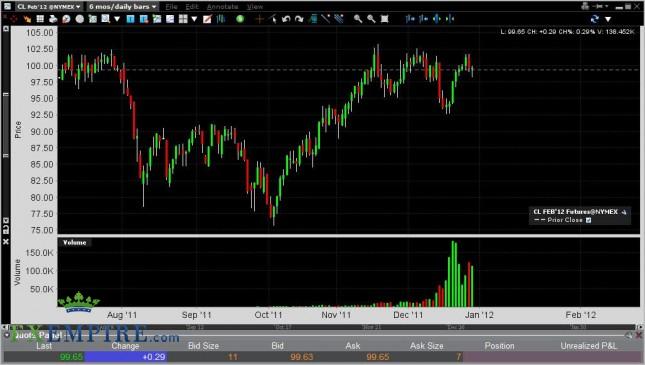The image size is (645, 365).
Task: Click the grey globe circle icon
Action: [79, 19]
